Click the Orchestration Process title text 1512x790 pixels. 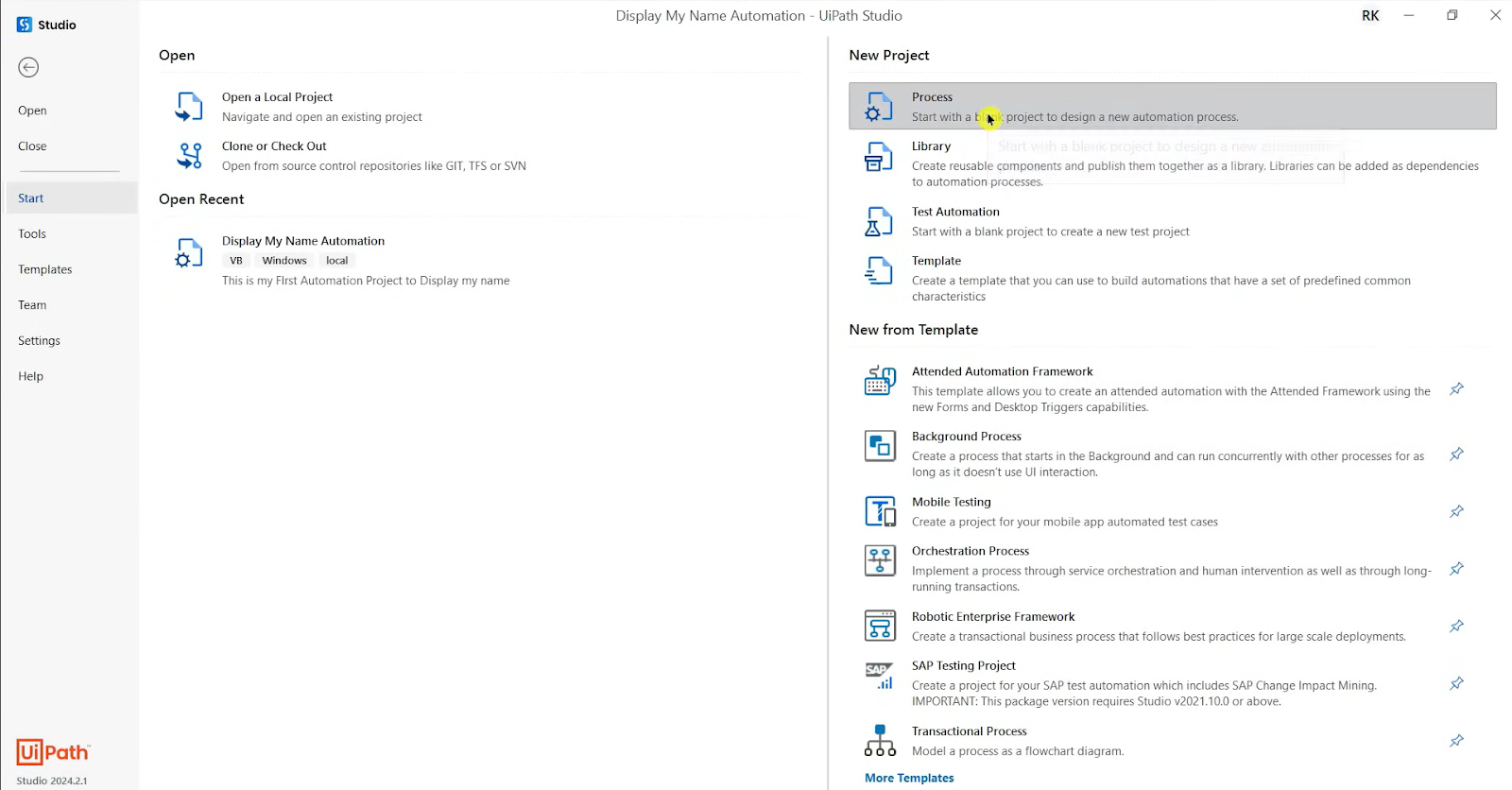pos(971,551)
